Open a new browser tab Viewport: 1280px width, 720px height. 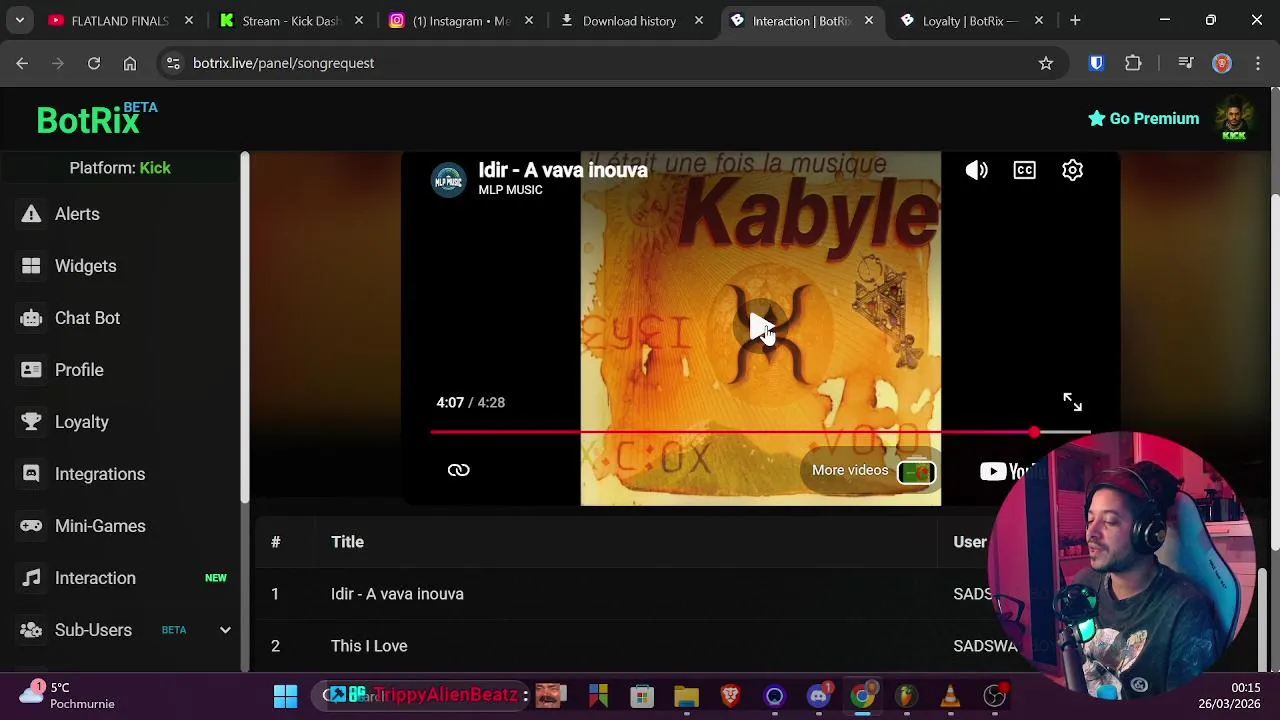click(1075, 20)
